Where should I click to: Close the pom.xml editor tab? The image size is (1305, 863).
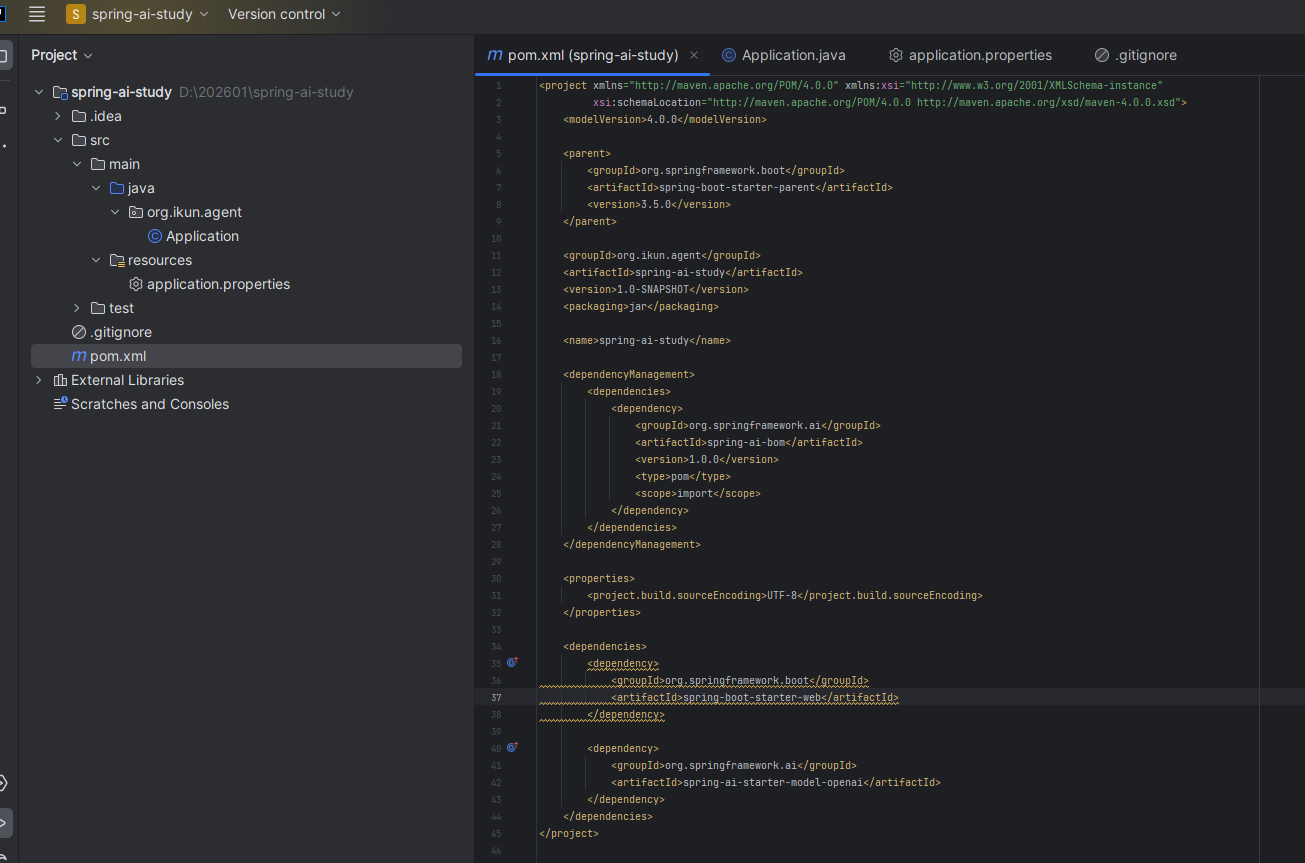click(x=694, y=55)
